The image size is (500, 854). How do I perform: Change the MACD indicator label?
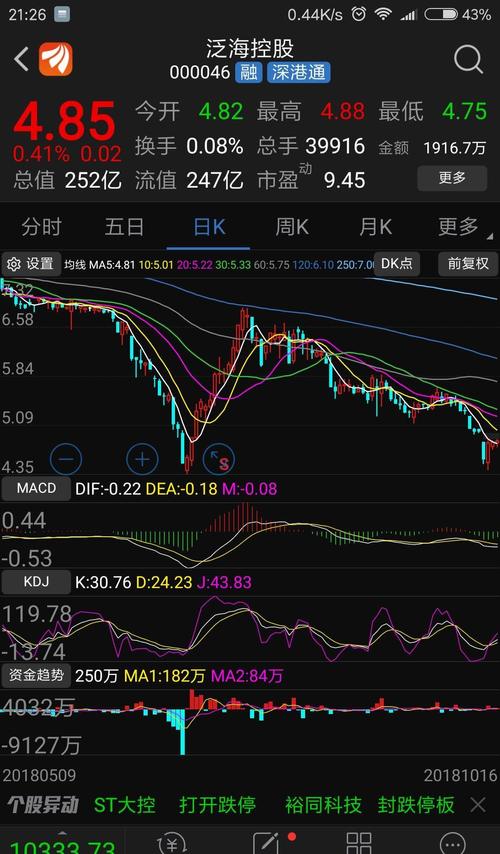[36, 488]
